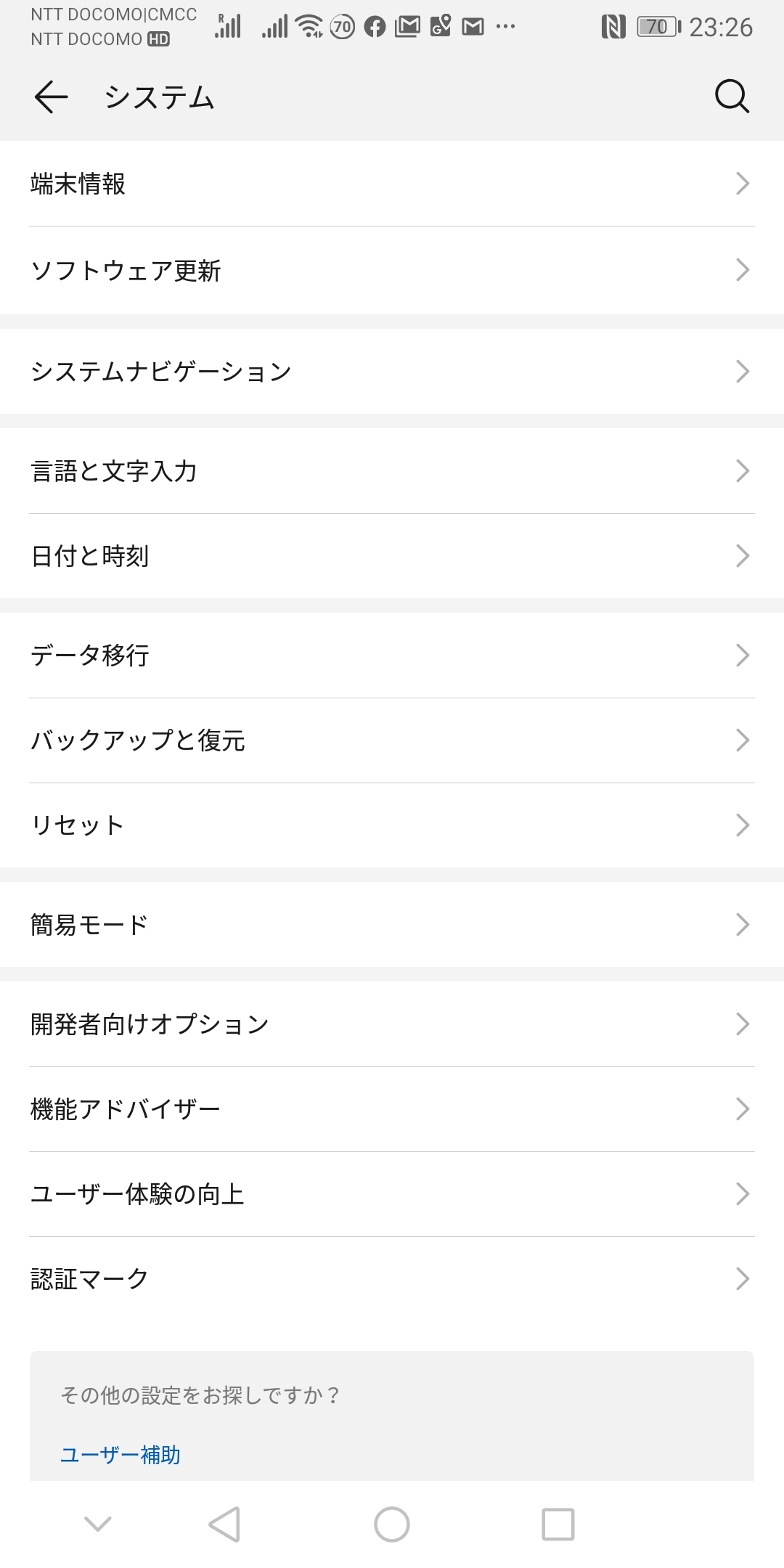Expand 端末情報 using its chevron
This screenshot has width=784, height=1568.
point(742,184)
